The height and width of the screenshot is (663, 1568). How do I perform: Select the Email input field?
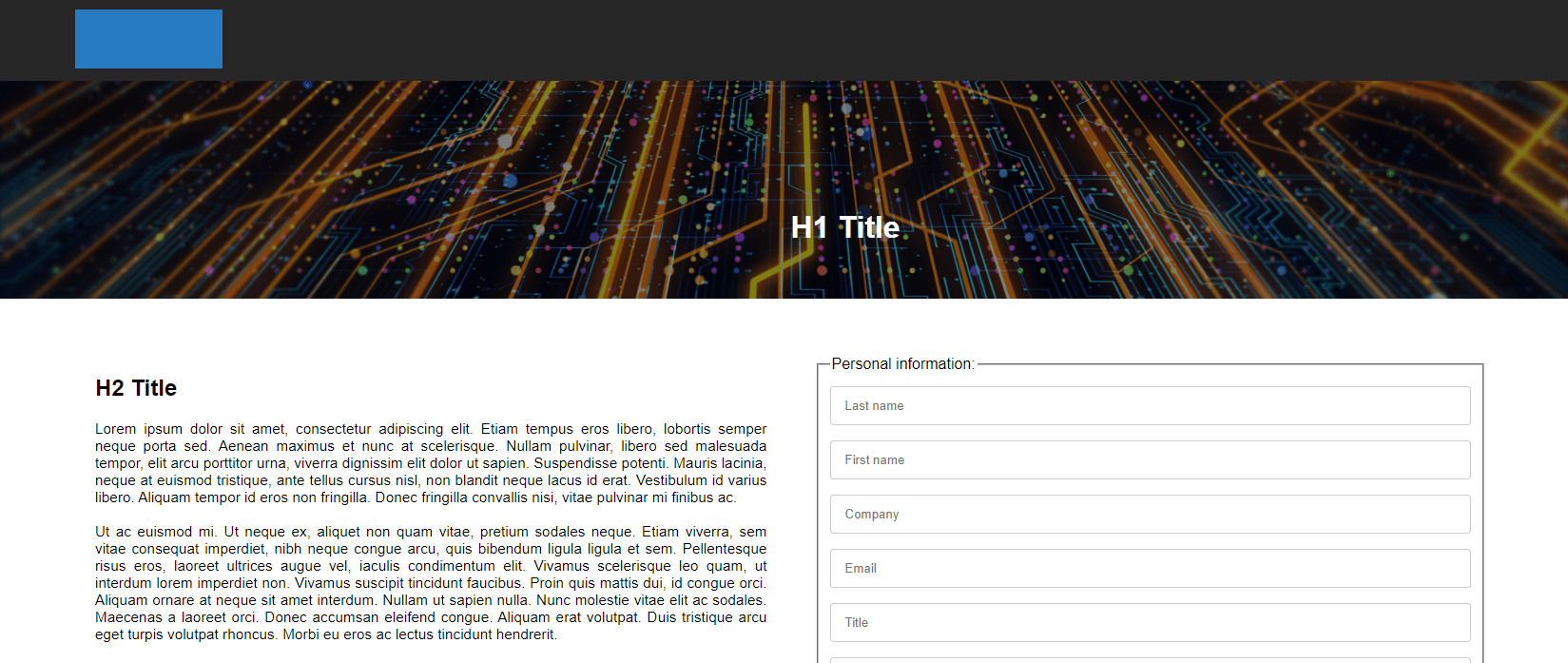click(x=1150, y=568)
